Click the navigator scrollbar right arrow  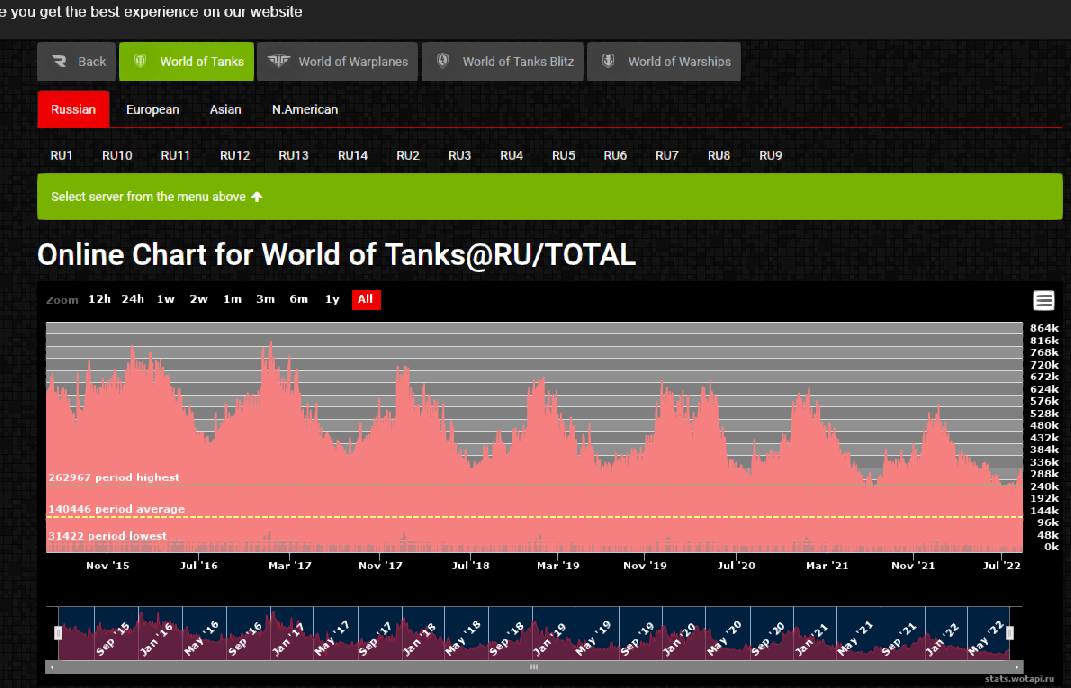click(x=1017, y=667)
